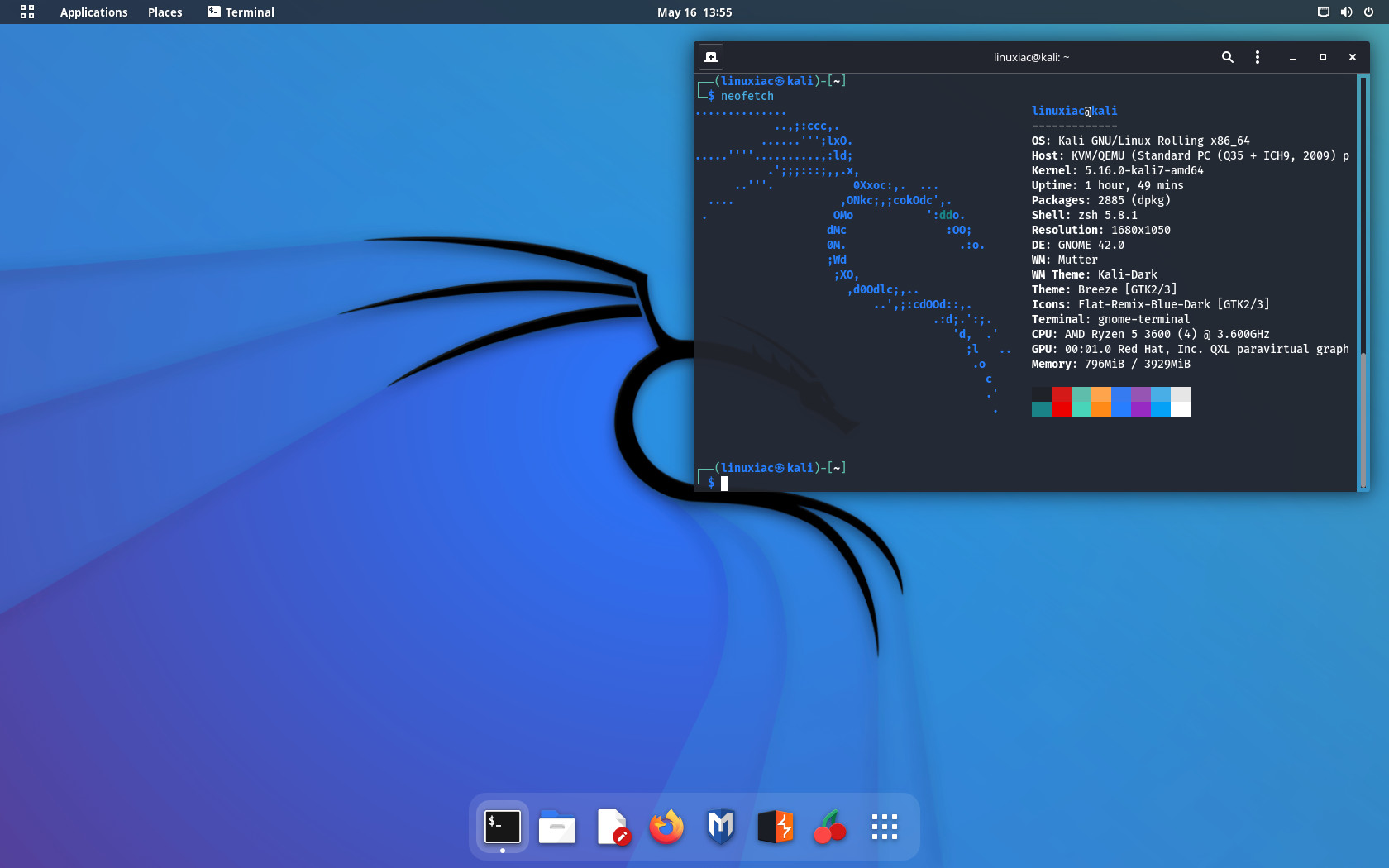
Task: Open the Activities overview icon
Action: (x=27, y=12)
